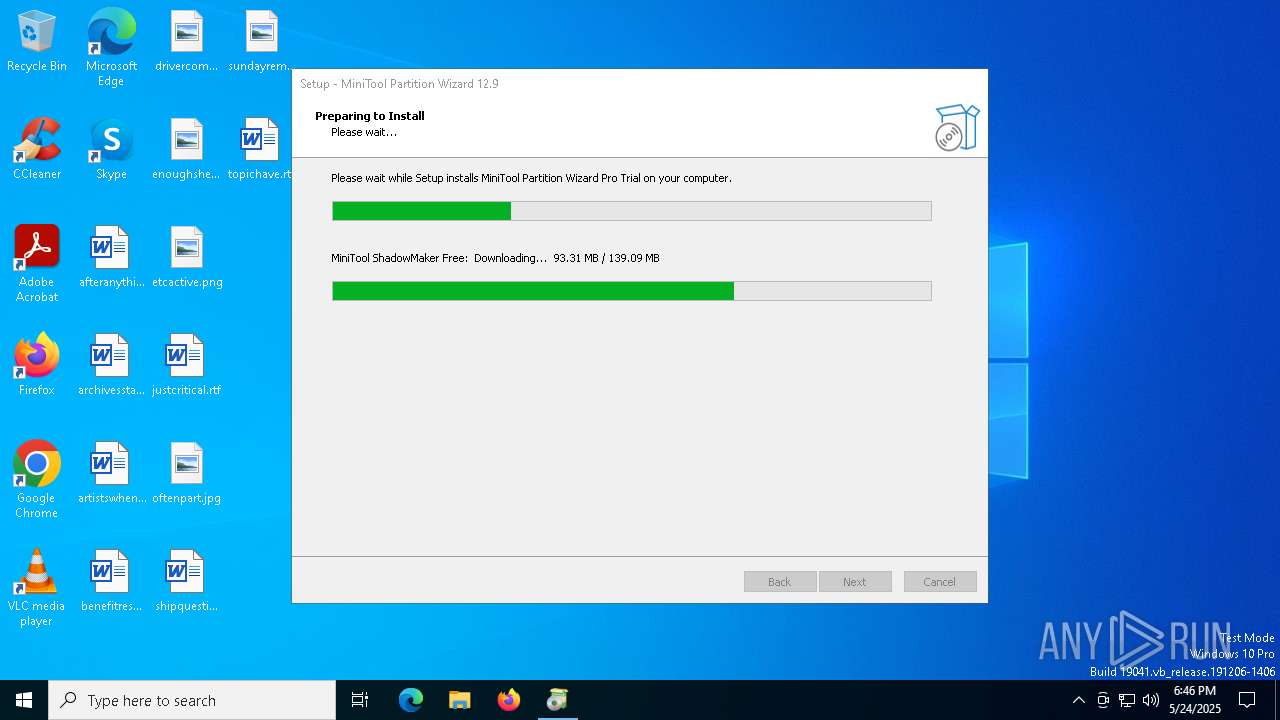Click the 'Preparing to Install' heading

pos(370,116)
